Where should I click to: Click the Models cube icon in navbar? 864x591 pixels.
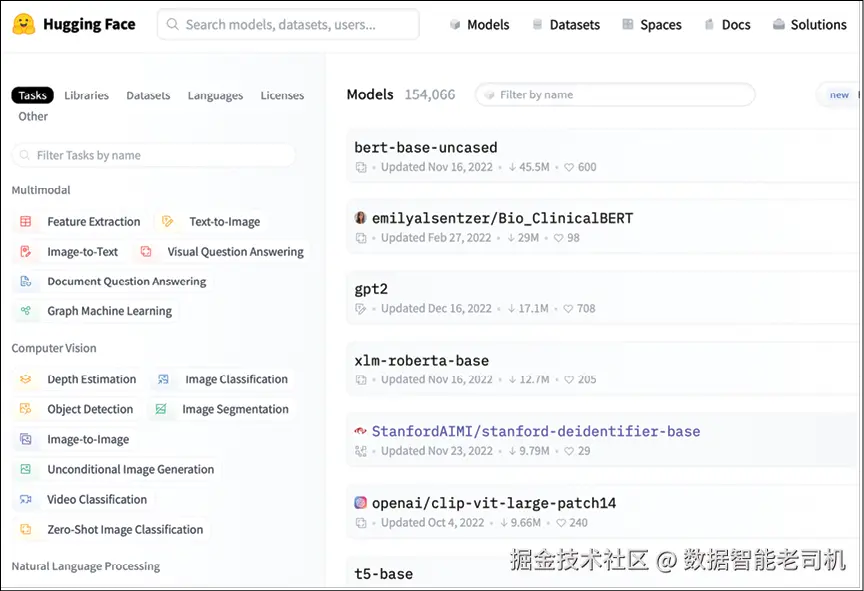pyautogui.click(x=455, y=24)
